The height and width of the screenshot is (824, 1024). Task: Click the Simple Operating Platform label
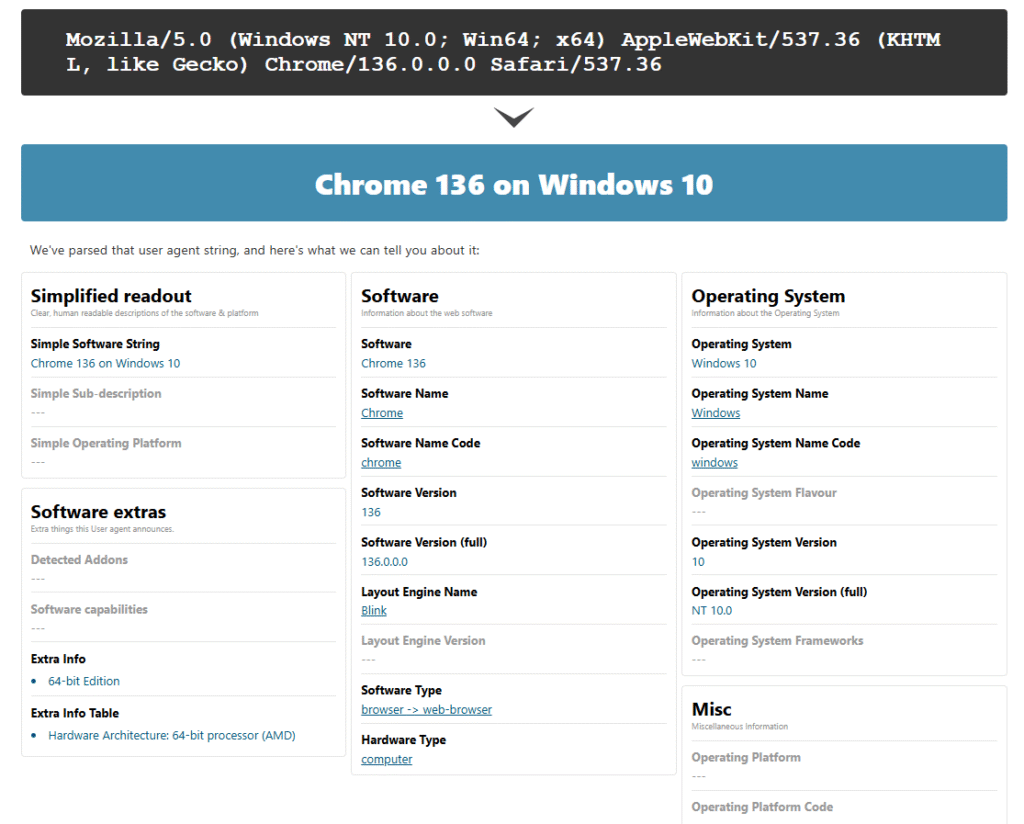click(x=106, y=443)
